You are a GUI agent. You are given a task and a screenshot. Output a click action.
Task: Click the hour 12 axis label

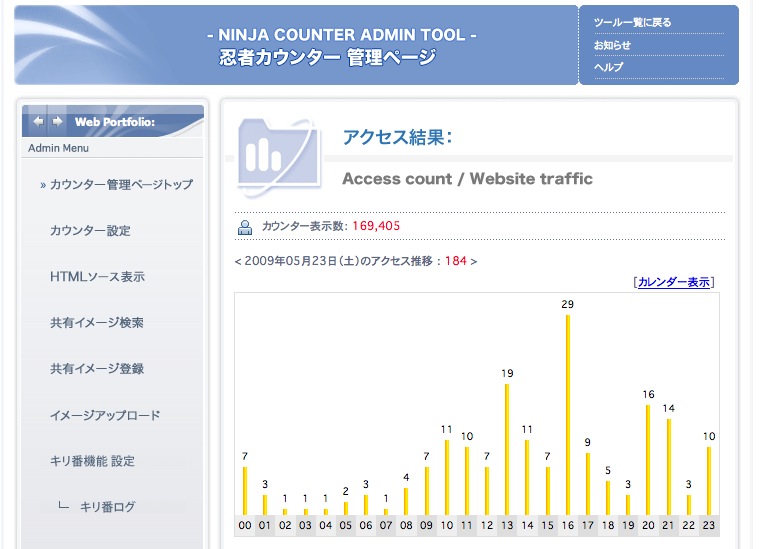487,525
